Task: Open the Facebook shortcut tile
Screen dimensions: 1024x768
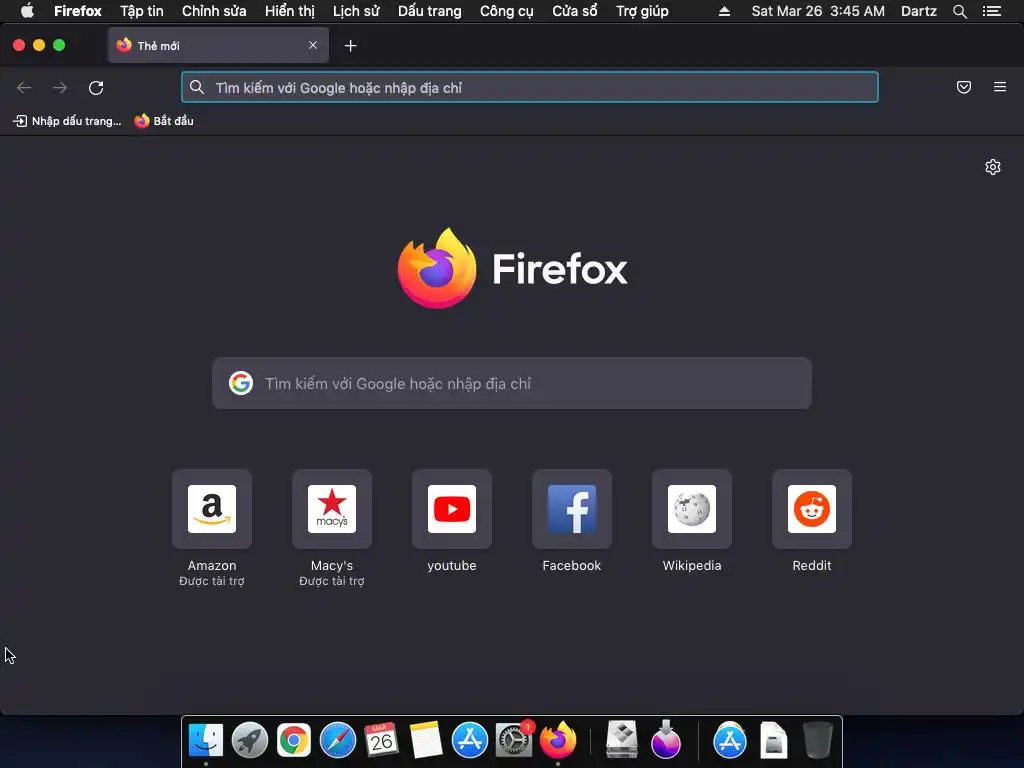Action: pos(572,509)
